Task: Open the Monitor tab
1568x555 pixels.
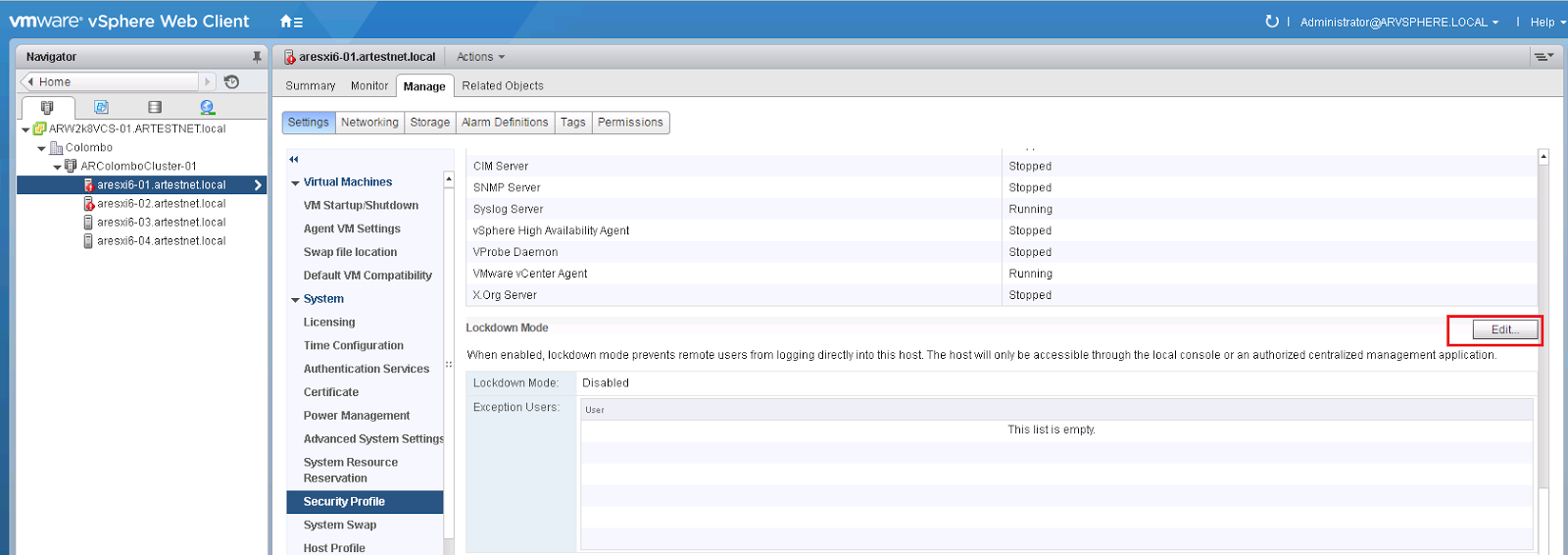Action: click(x=369, y=85)
